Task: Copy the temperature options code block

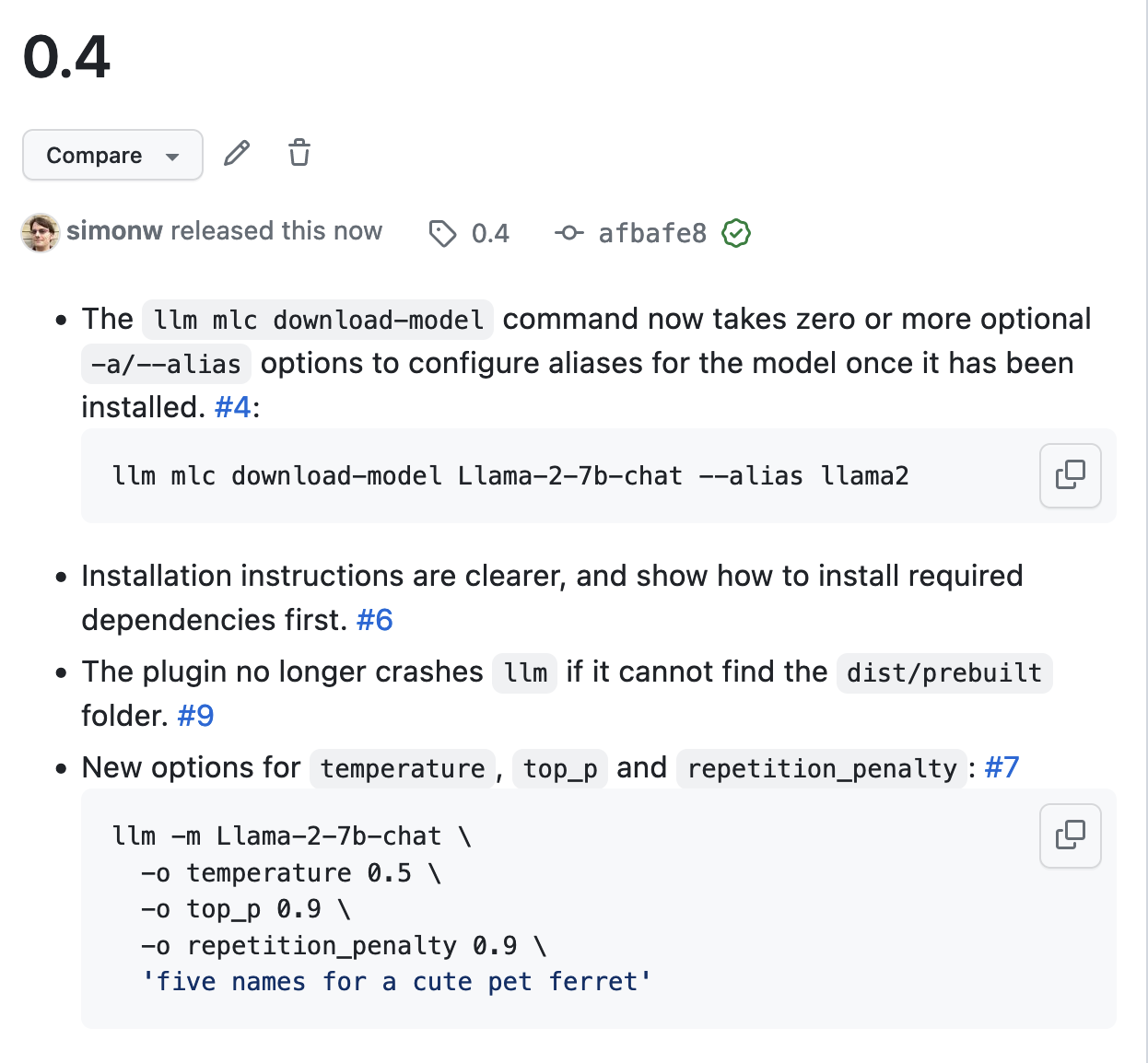Action: 1070,835
